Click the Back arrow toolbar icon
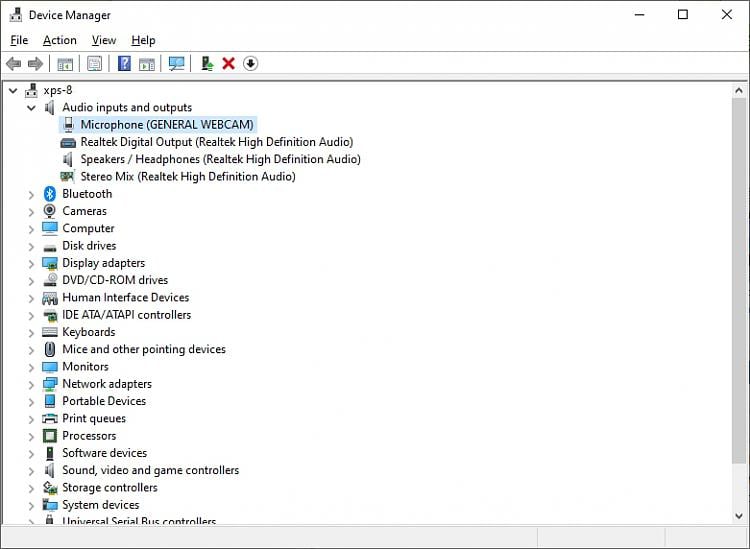This screenshot has width=750, height=549. pyautogui.click(x=13, y=64)
